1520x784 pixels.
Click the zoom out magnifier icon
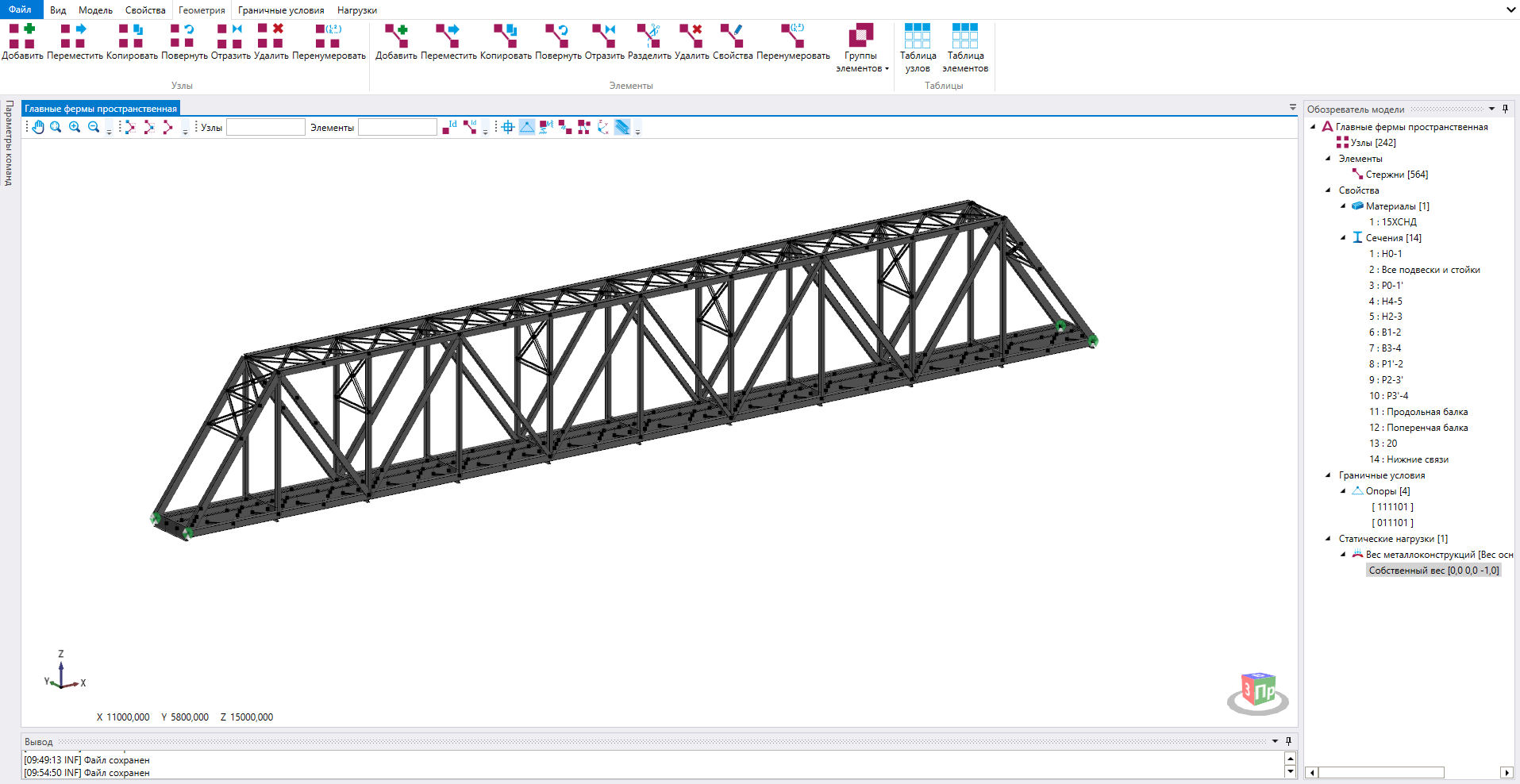pyautogui.click(x=94, y=127)
